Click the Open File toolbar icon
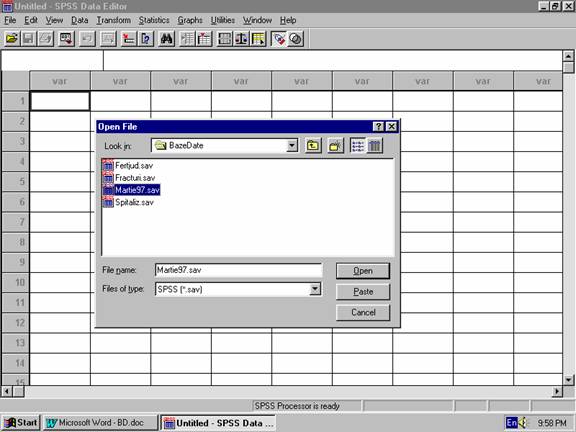 pyautogui.click(x=12, y=39)
